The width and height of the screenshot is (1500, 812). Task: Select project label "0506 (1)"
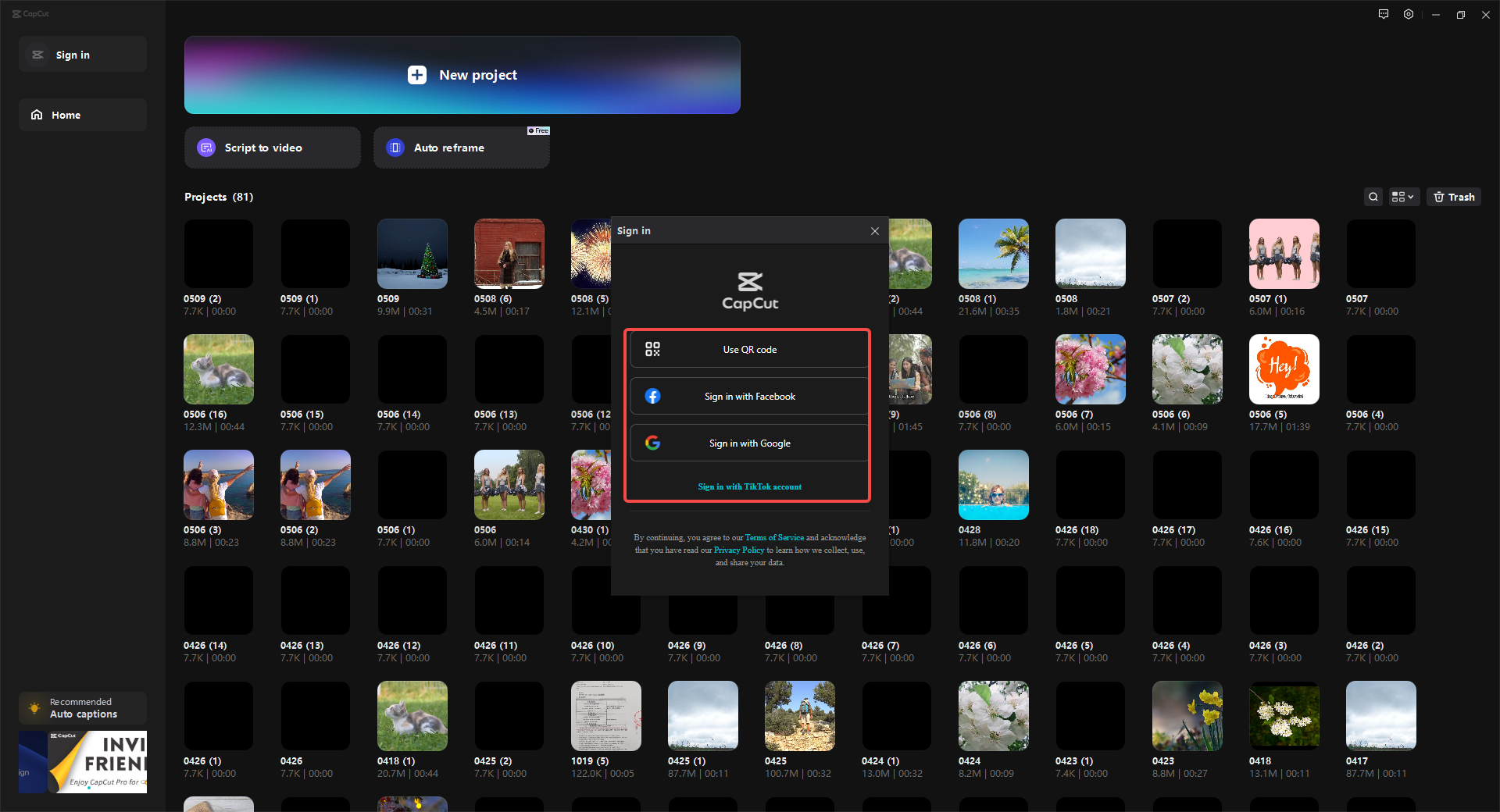pyautogui.click(x=396, y=530)
